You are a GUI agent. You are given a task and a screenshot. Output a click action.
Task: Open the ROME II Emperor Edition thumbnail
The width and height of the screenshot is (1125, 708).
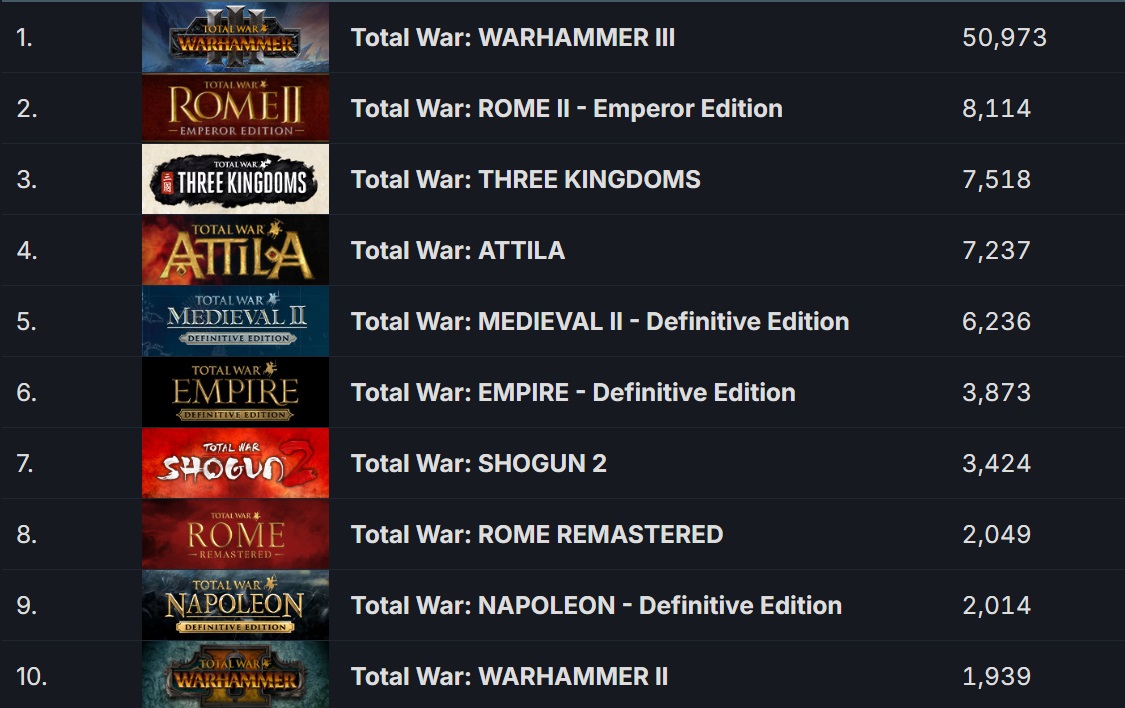tap(235, 109)
